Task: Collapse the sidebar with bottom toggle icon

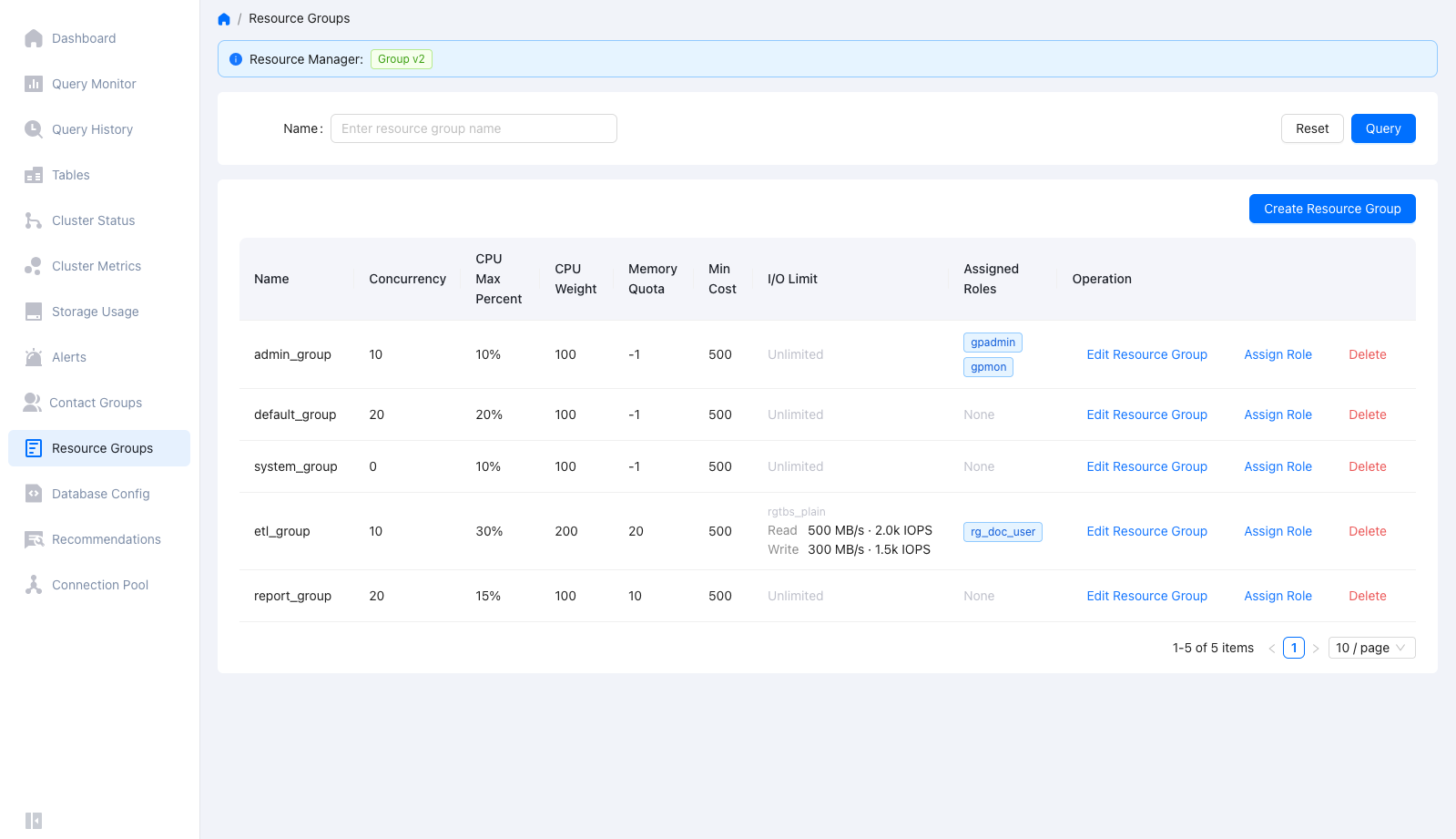Action: (34, 821)
